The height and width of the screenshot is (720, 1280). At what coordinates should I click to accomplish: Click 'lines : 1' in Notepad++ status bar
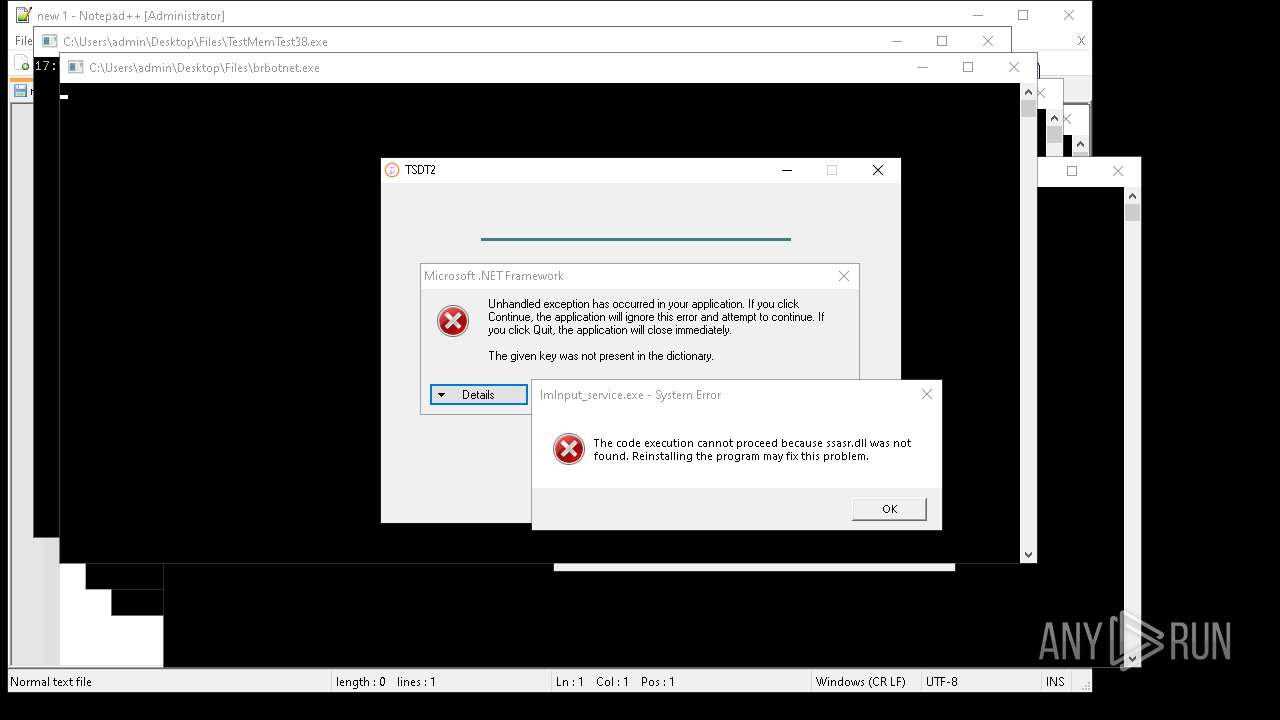click(416, 682)
